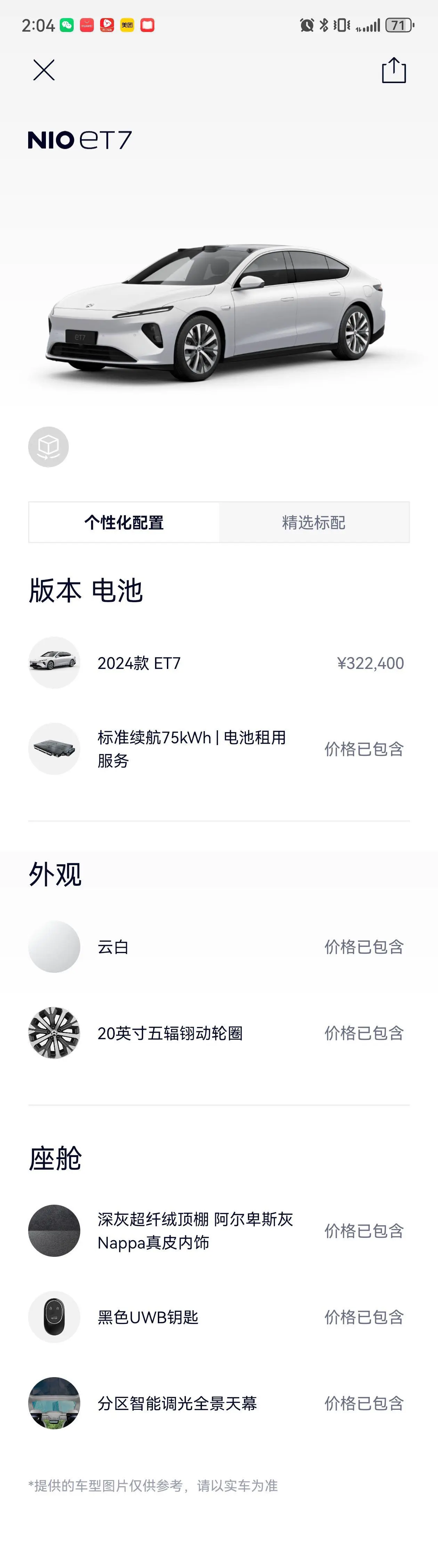
Task: Tap the share icon at top right
Action: (394, 70)
